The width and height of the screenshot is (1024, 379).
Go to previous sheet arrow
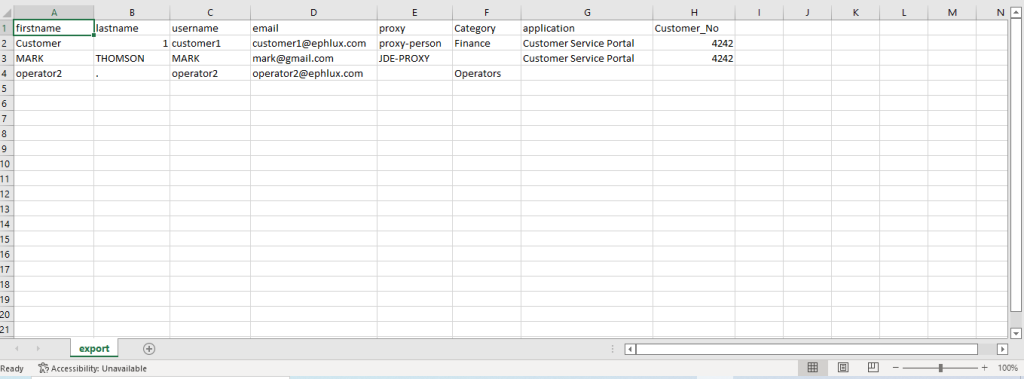pyautogui.click(x=16, y=349)
